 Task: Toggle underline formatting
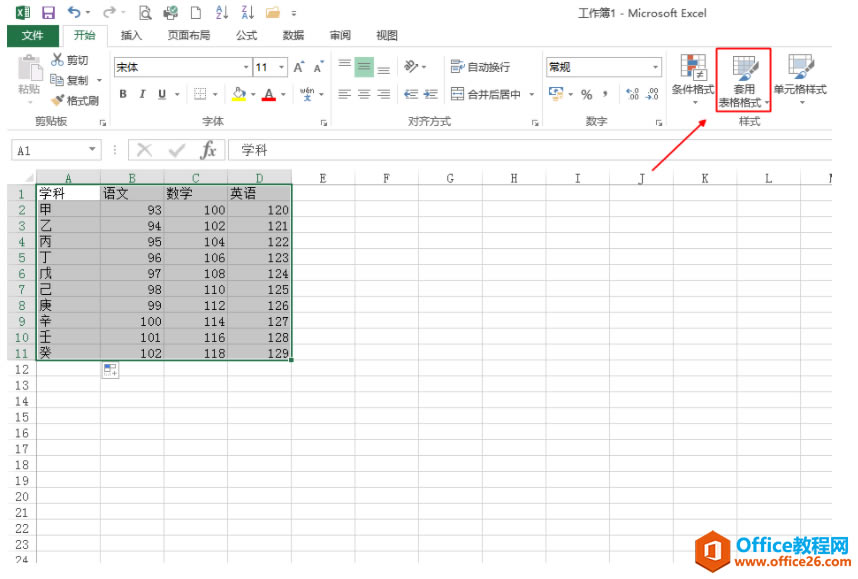point(162,94)
